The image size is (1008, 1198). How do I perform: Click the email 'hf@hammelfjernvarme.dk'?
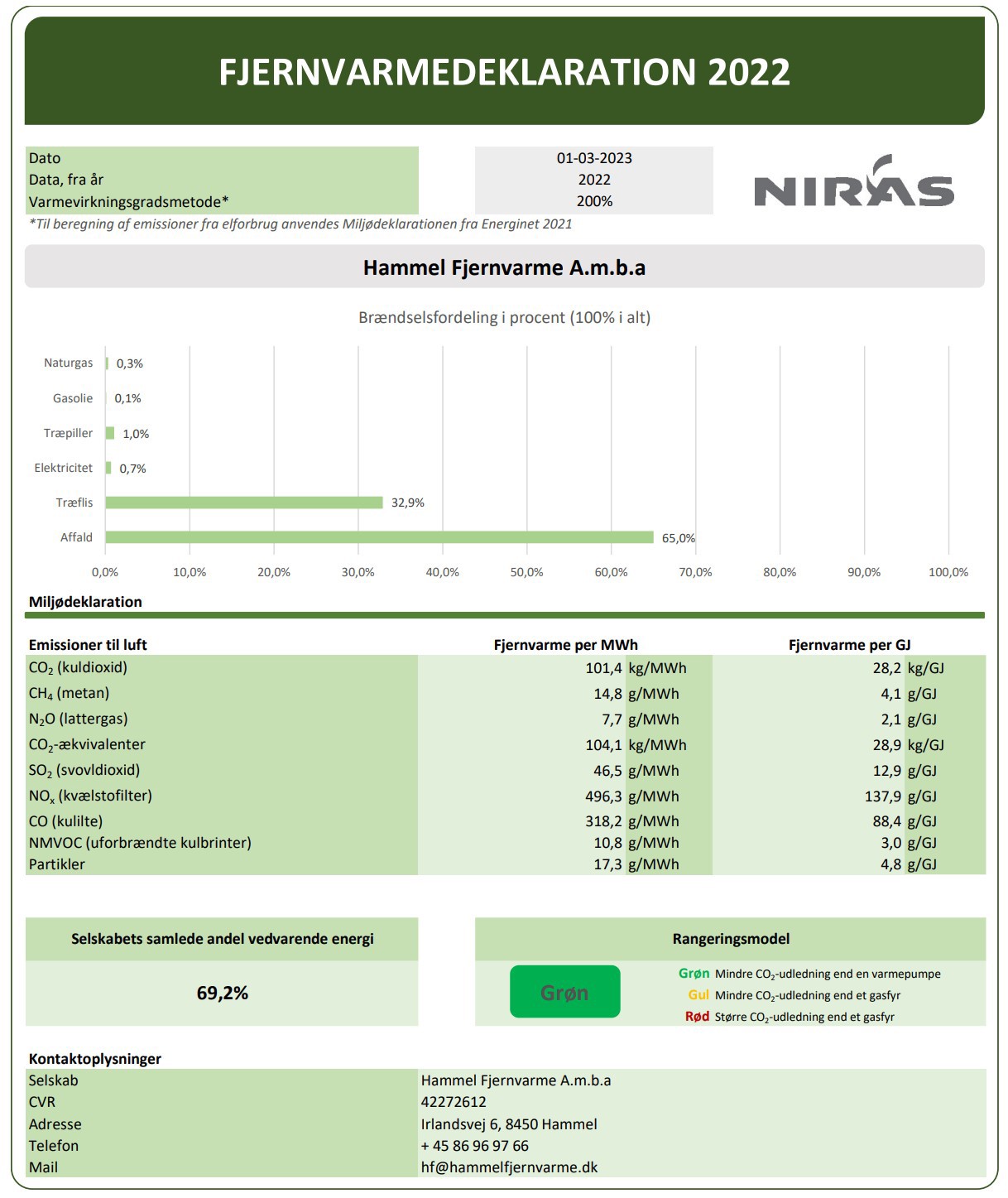[509, 1167]
